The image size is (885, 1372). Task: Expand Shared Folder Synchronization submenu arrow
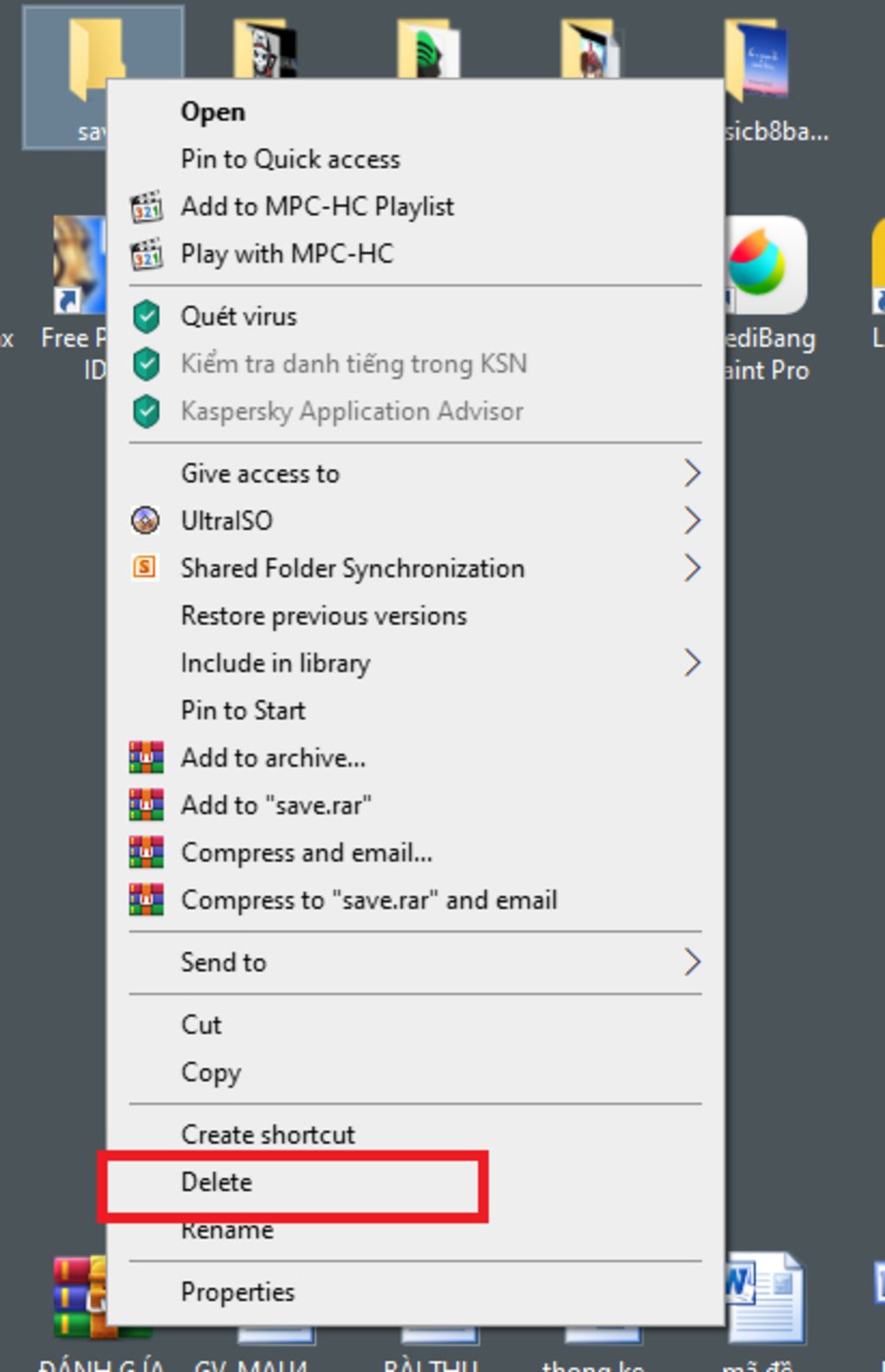[x=691, y=569]
